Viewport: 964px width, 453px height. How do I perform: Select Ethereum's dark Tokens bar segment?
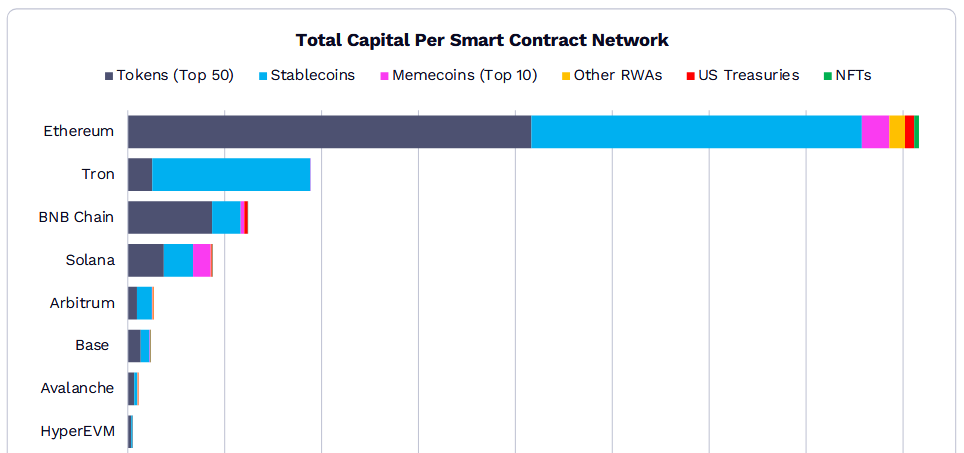(330, 132)
